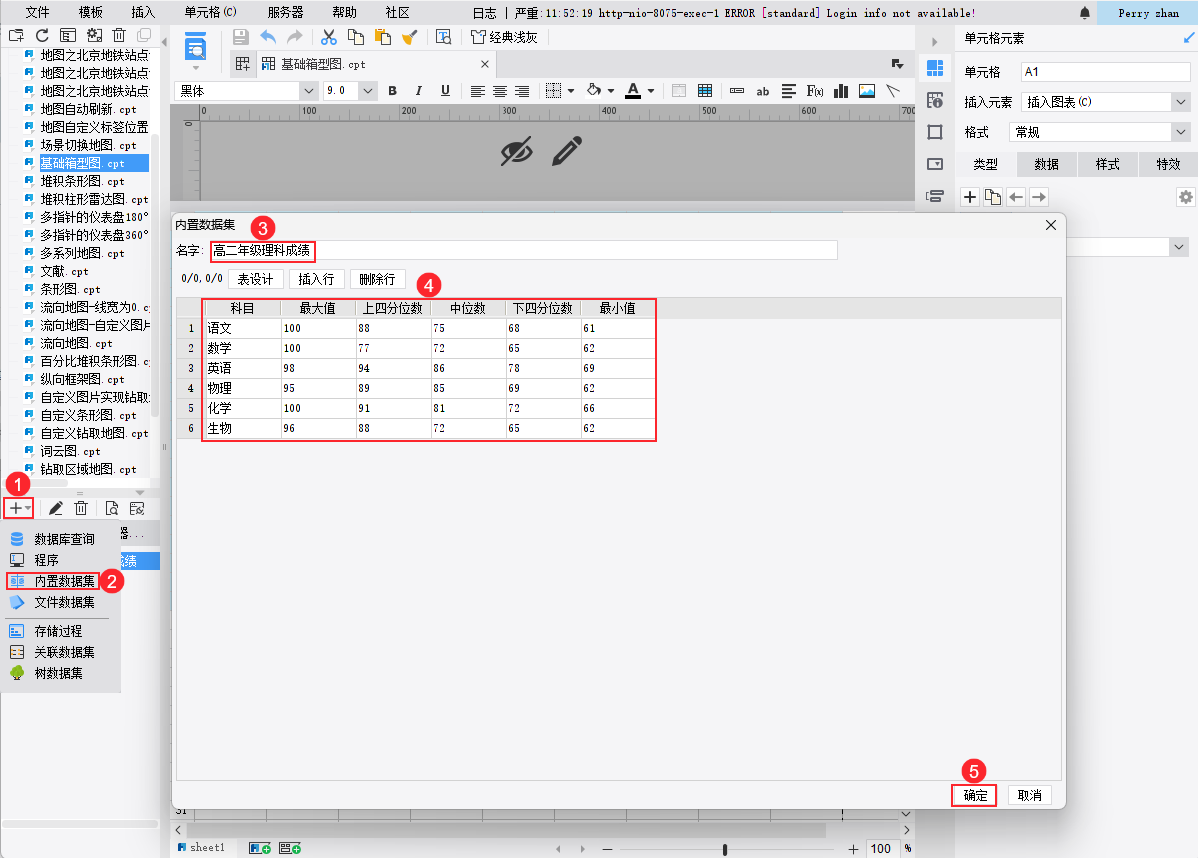
Task: Click the redo arrow icon
Action: pos(294,37)
